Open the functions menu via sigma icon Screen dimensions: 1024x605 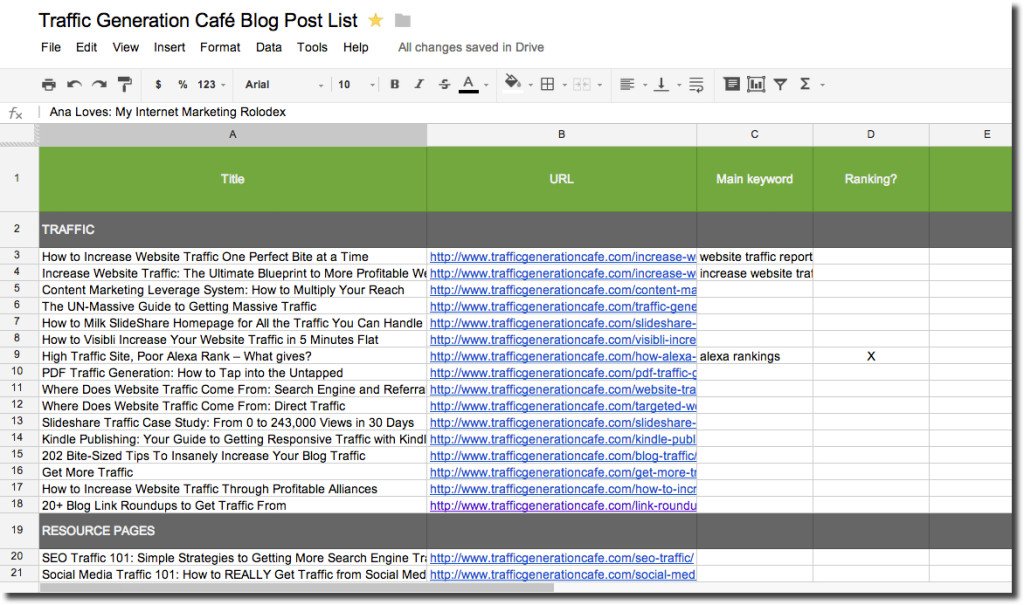tap(805, 84)
